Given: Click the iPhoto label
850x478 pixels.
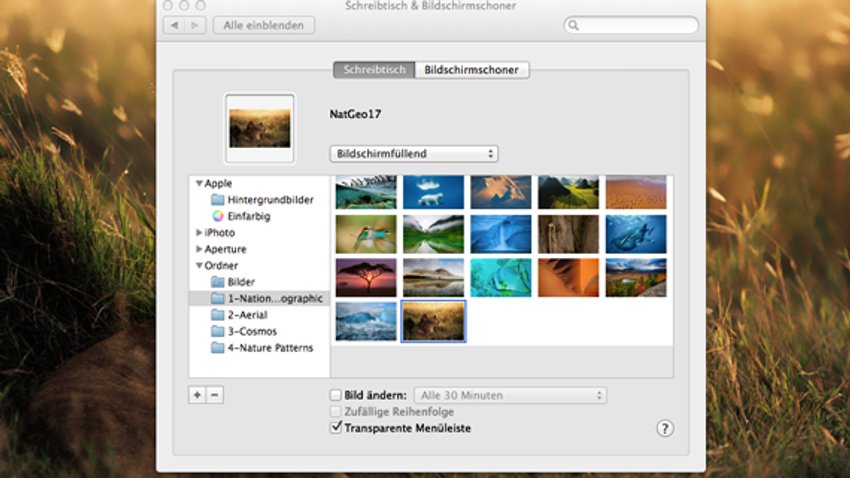Looking at the screenshot, I should pos(220,232).
